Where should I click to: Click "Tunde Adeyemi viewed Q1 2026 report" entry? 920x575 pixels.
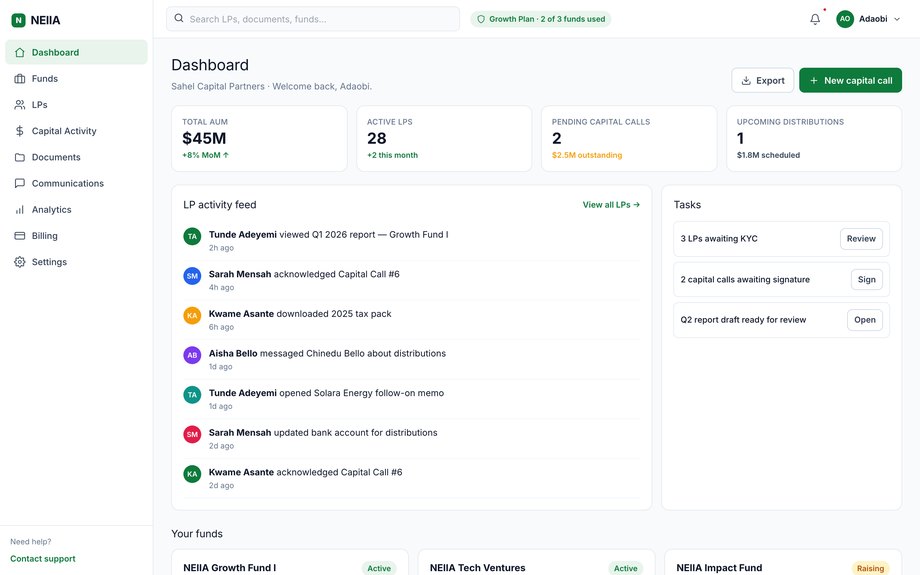coord(411,241)
